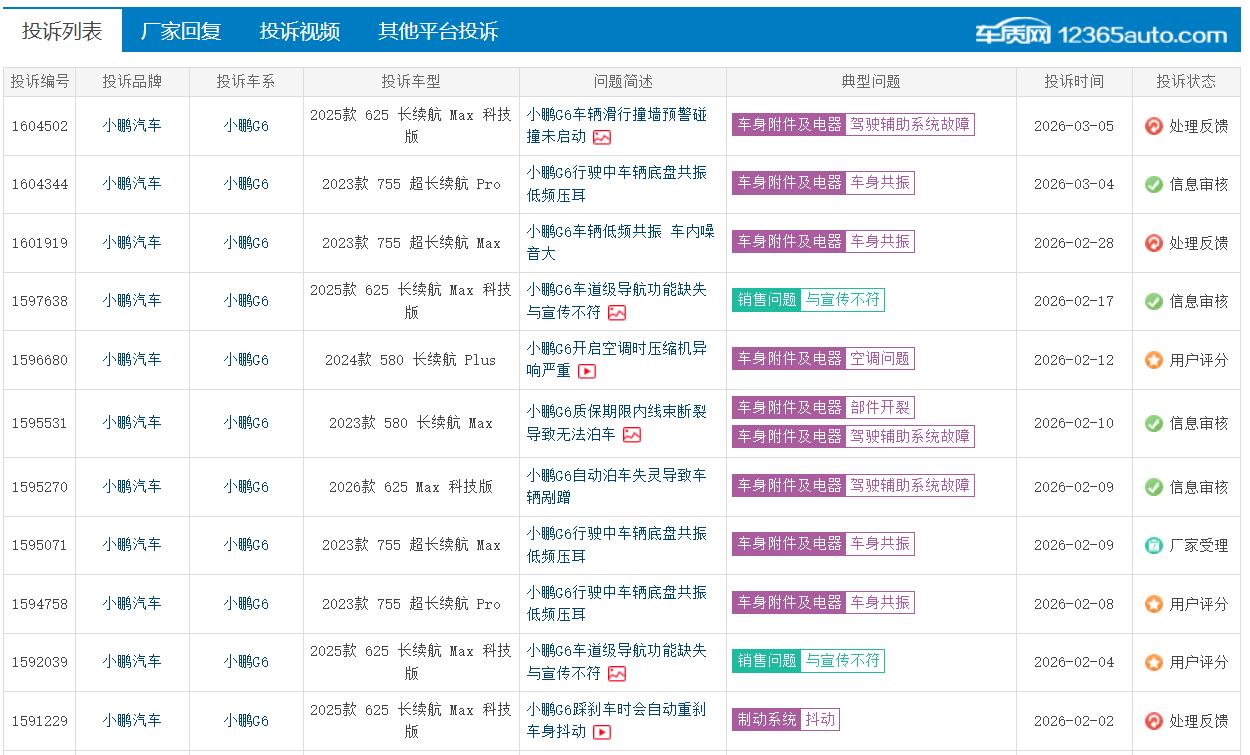Click orange 用户评分 star icon for 1596680
The width and height of the screenshot is (1250, 755).
point(1154,360)
